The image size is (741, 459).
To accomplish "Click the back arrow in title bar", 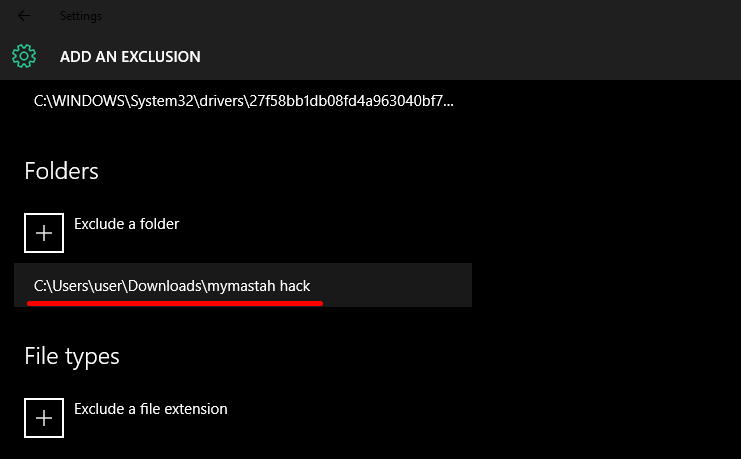I will pyautogui.click(x=24, y=16).
